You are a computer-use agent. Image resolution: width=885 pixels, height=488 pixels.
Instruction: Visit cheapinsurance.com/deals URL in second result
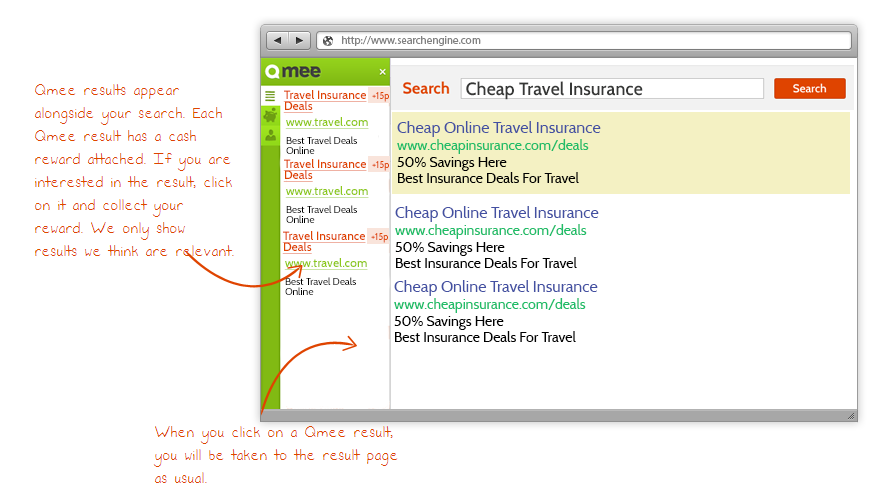point(490,230)
